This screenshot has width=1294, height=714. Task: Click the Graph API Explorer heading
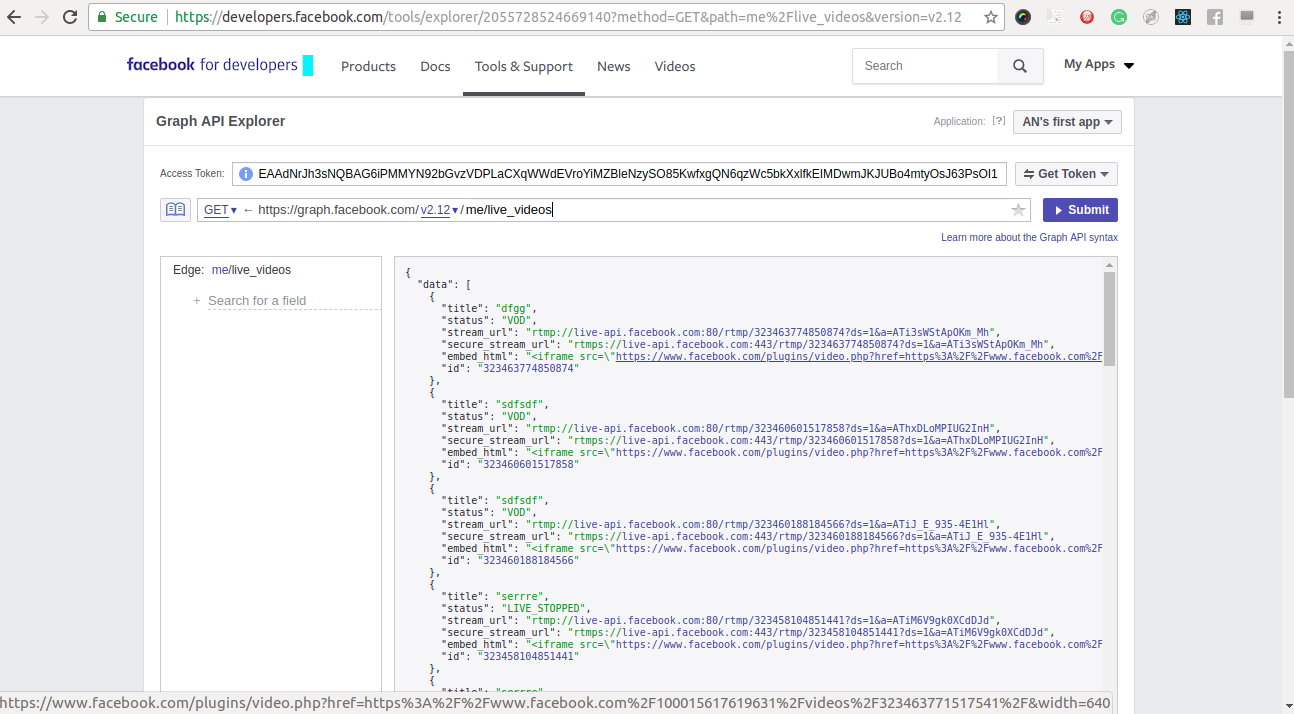[x=220, y=121]
